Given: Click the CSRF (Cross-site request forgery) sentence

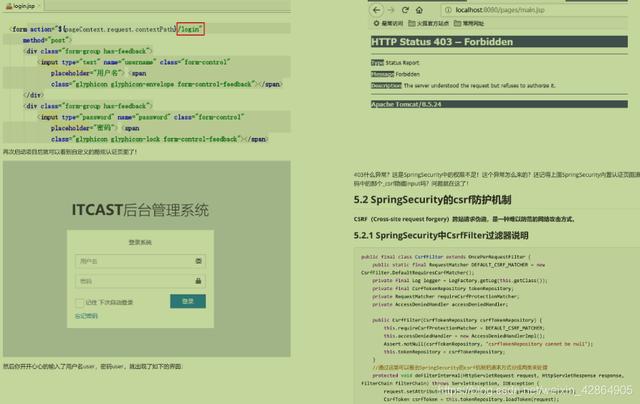Looking at the screenshot, I should (x=464, y=219).
